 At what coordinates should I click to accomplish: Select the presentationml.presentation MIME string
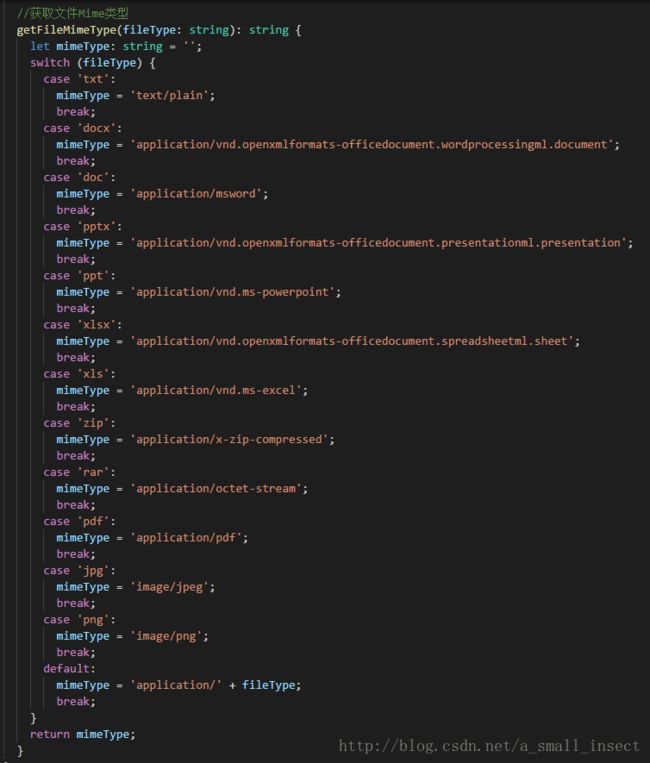(379, 243)
